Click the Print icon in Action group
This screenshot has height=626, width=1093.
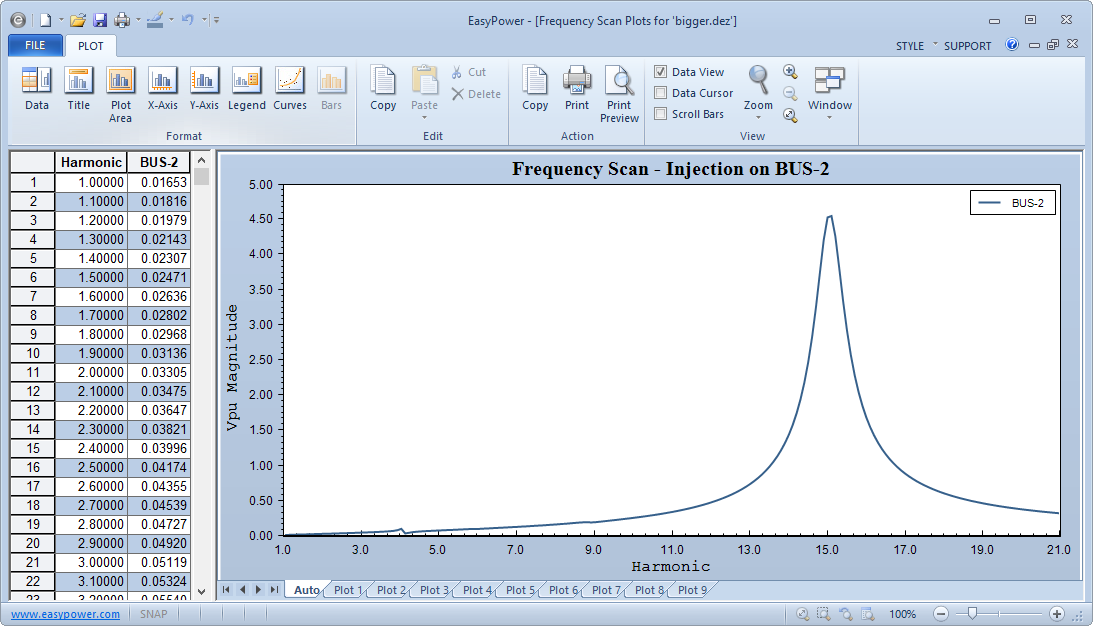click(x=577, y=88)
